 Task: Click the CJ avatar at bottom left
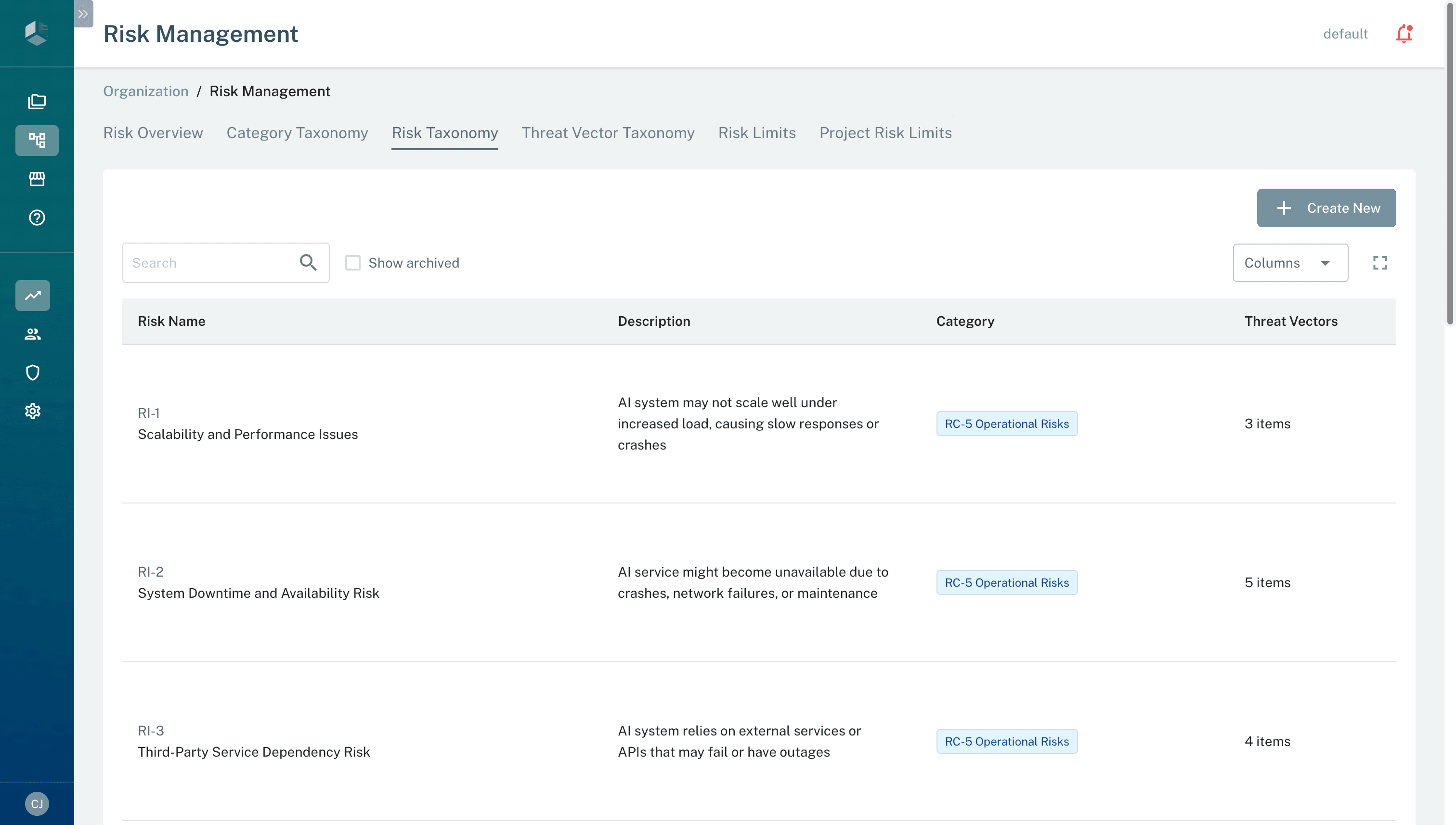pos(37,803)
